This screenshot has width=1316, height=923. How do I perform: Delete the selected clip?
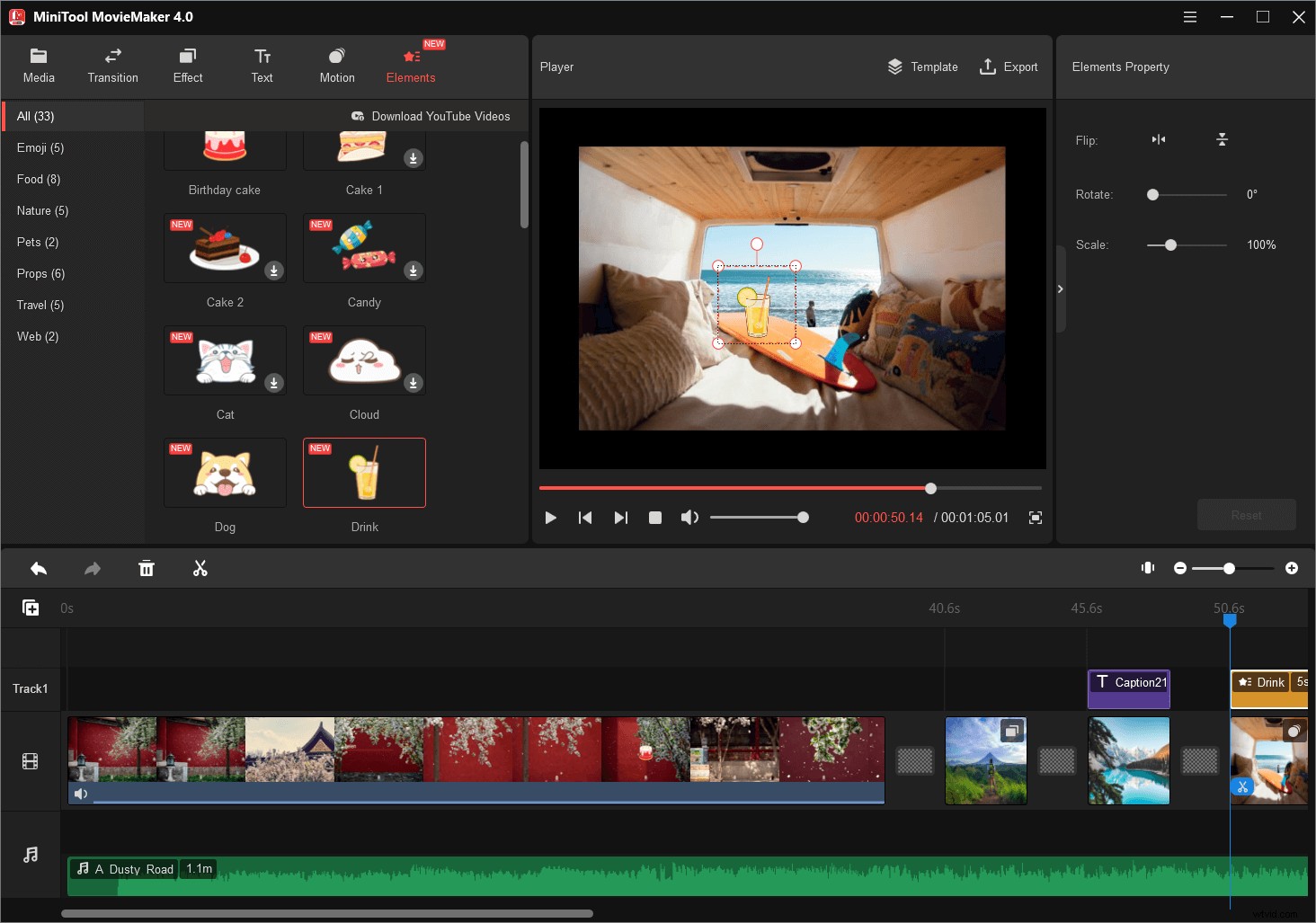click(147, 568)
